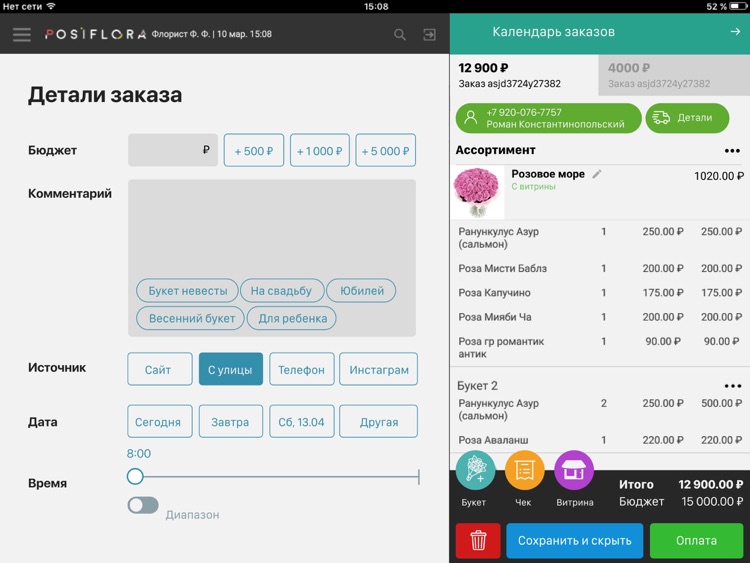Add +5 000 ₽ to budget
The width and height of the screenshot is (750, 563).
coord(386,151)
